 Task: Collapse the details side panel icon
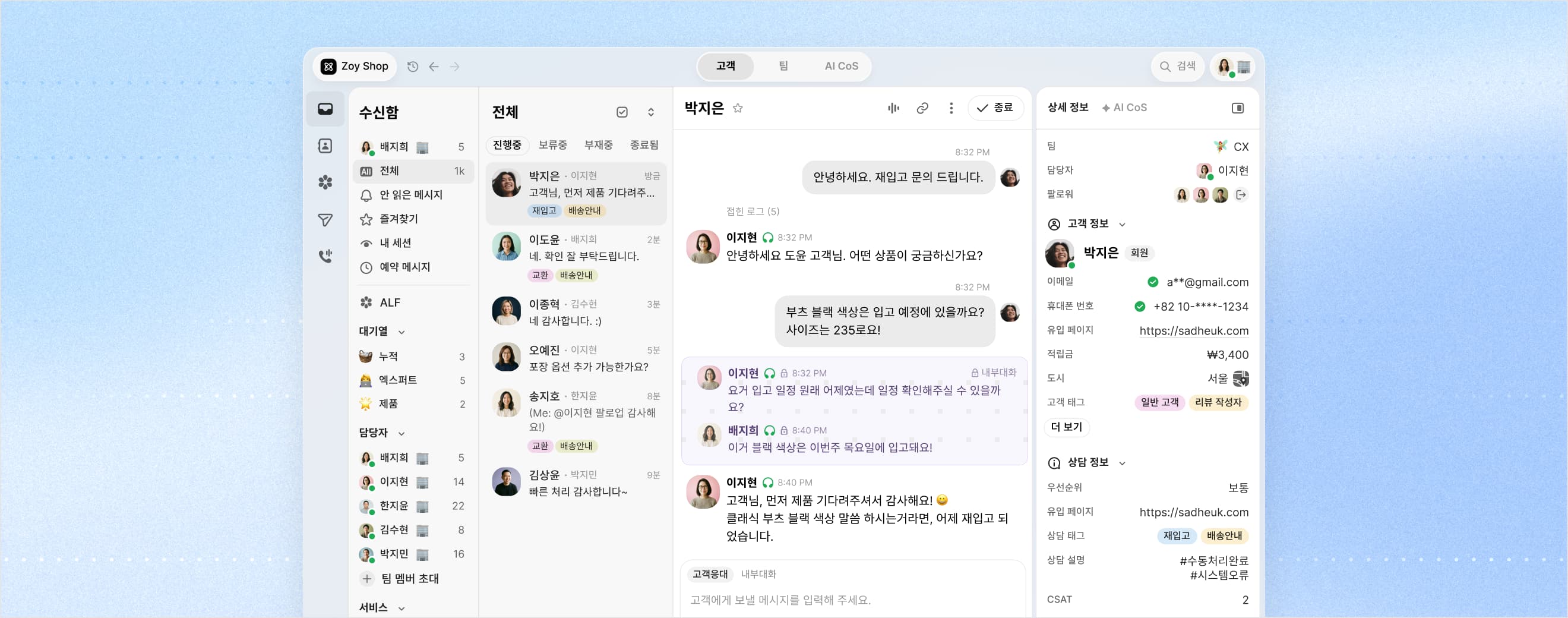(1238, 108)
